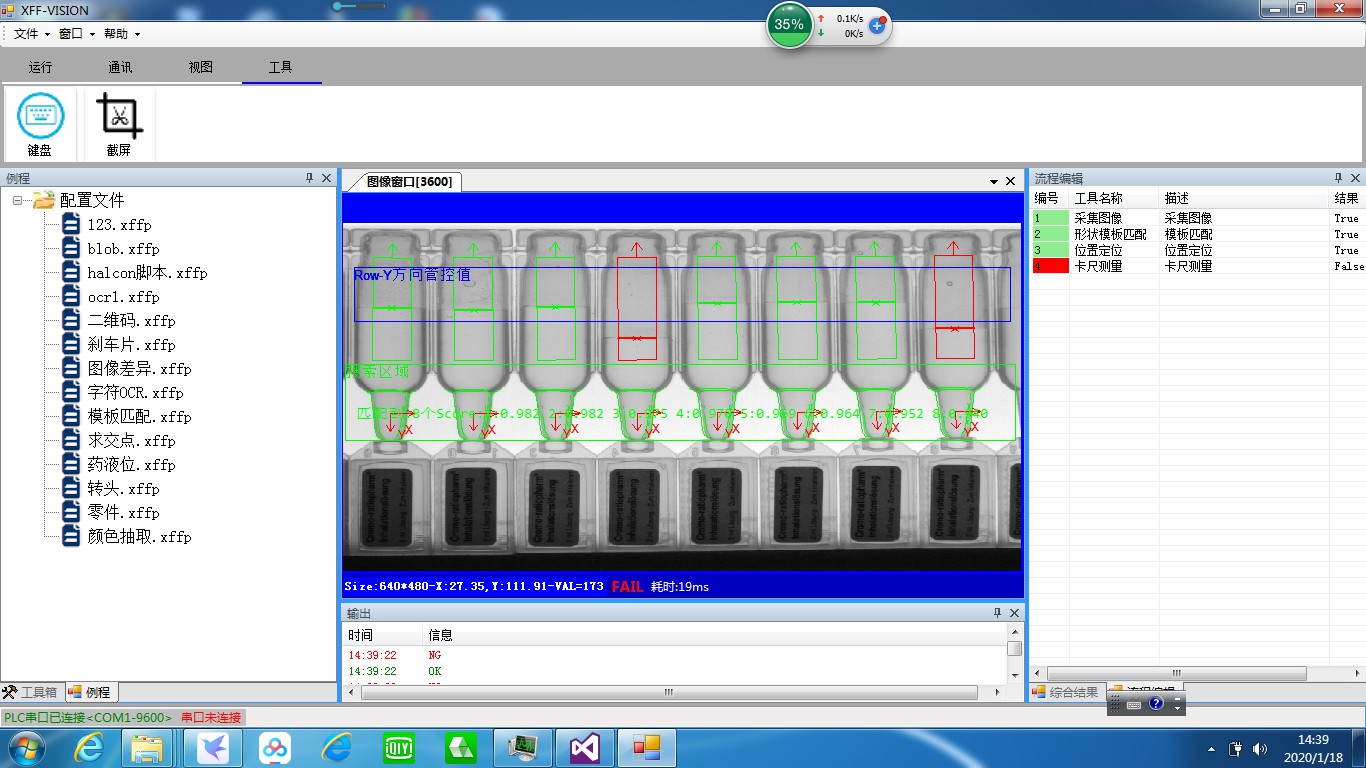Close the 输出 output panel

1015,613
